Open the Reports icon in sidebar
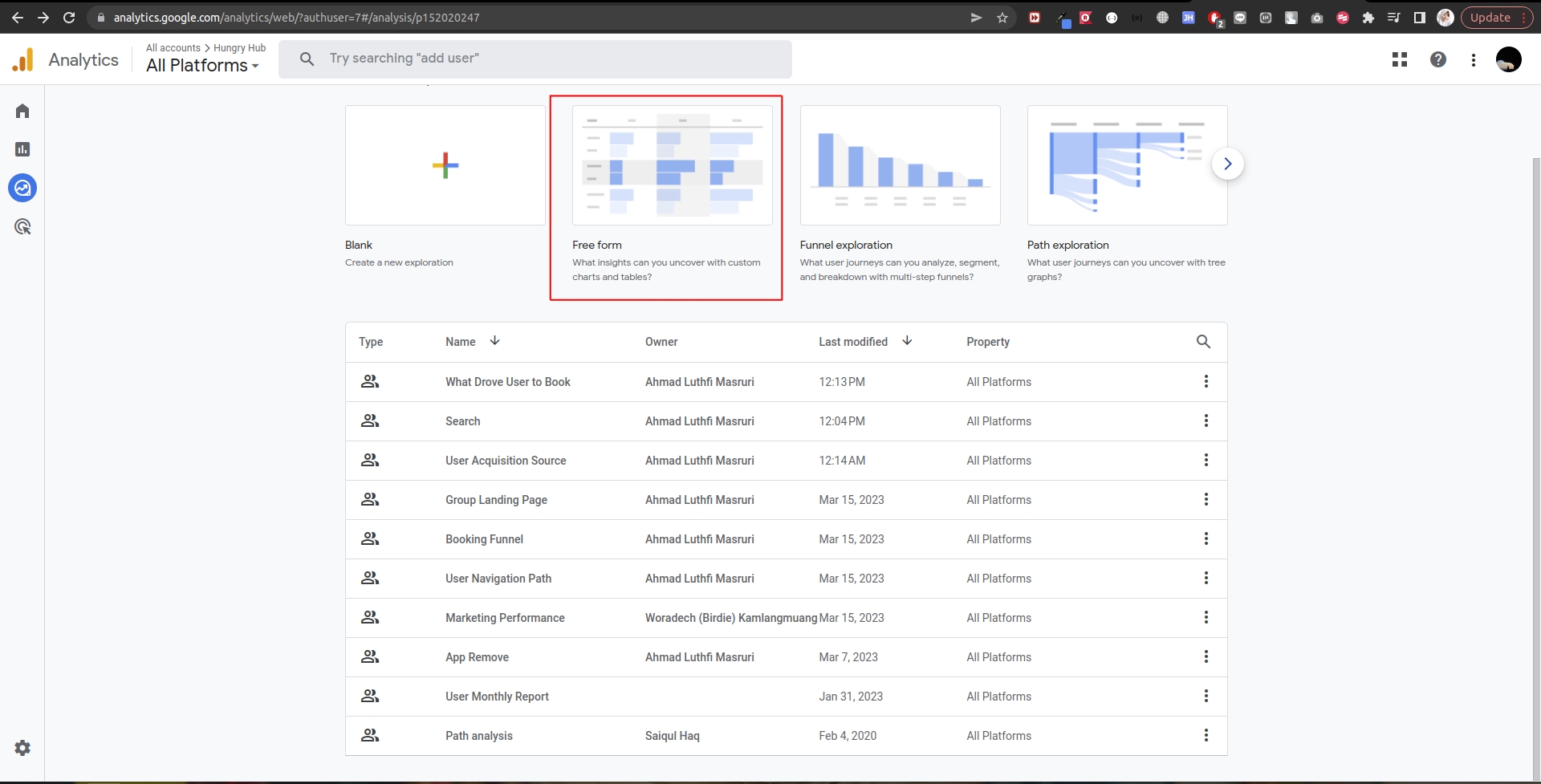The width and height of the screenshot is (1541, 784). click(x=22, y=149)
